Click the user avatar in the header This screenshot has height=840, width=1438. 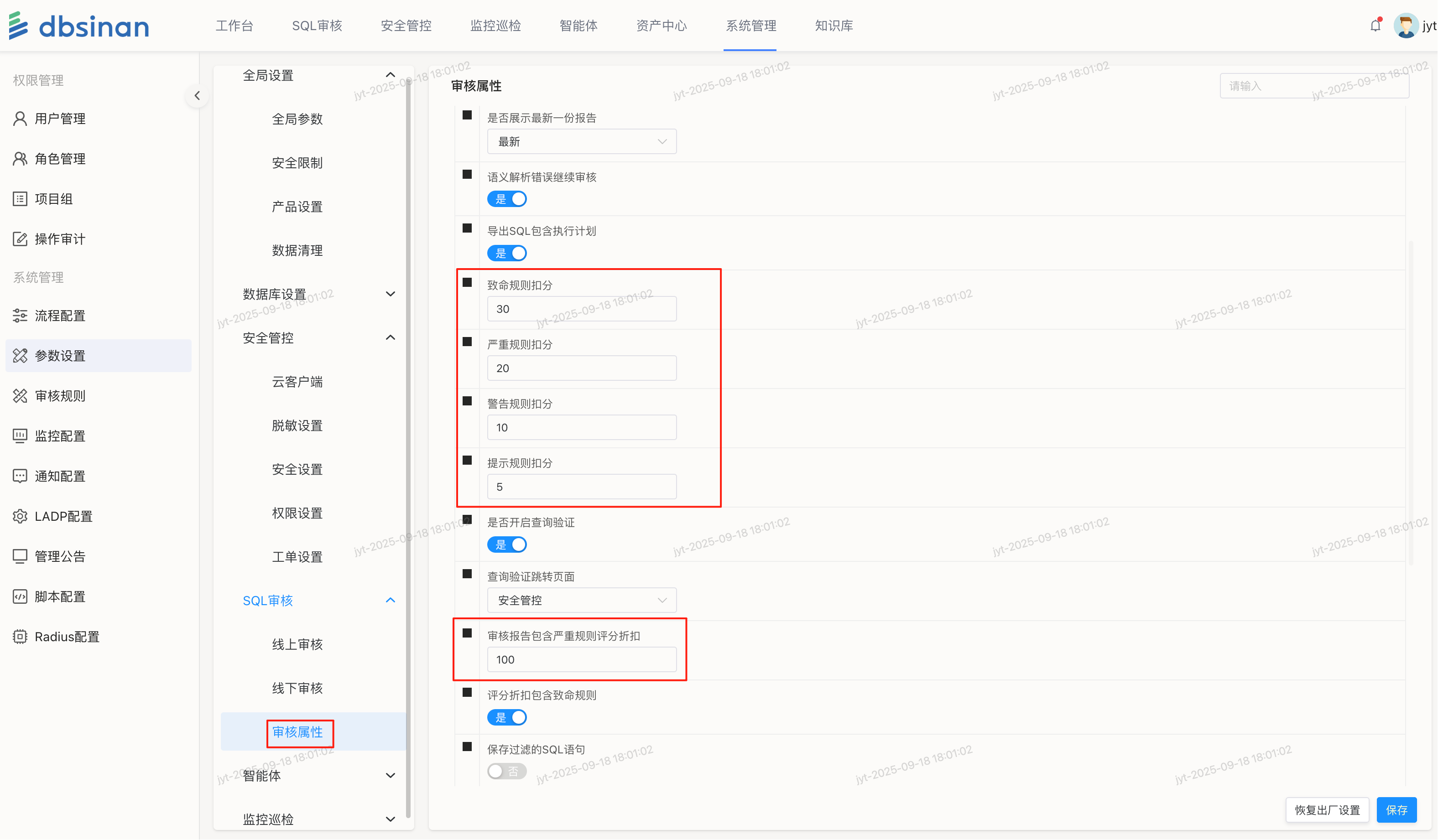[1406, 26]
